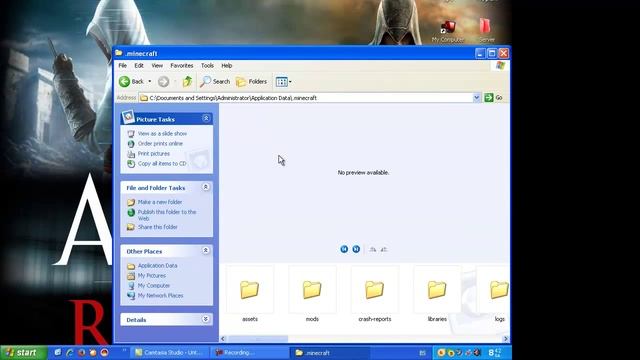The height and width of the screenshot is (360, 640).
Task: Expand the Address bar dropdown
Action: coord(476,98)
